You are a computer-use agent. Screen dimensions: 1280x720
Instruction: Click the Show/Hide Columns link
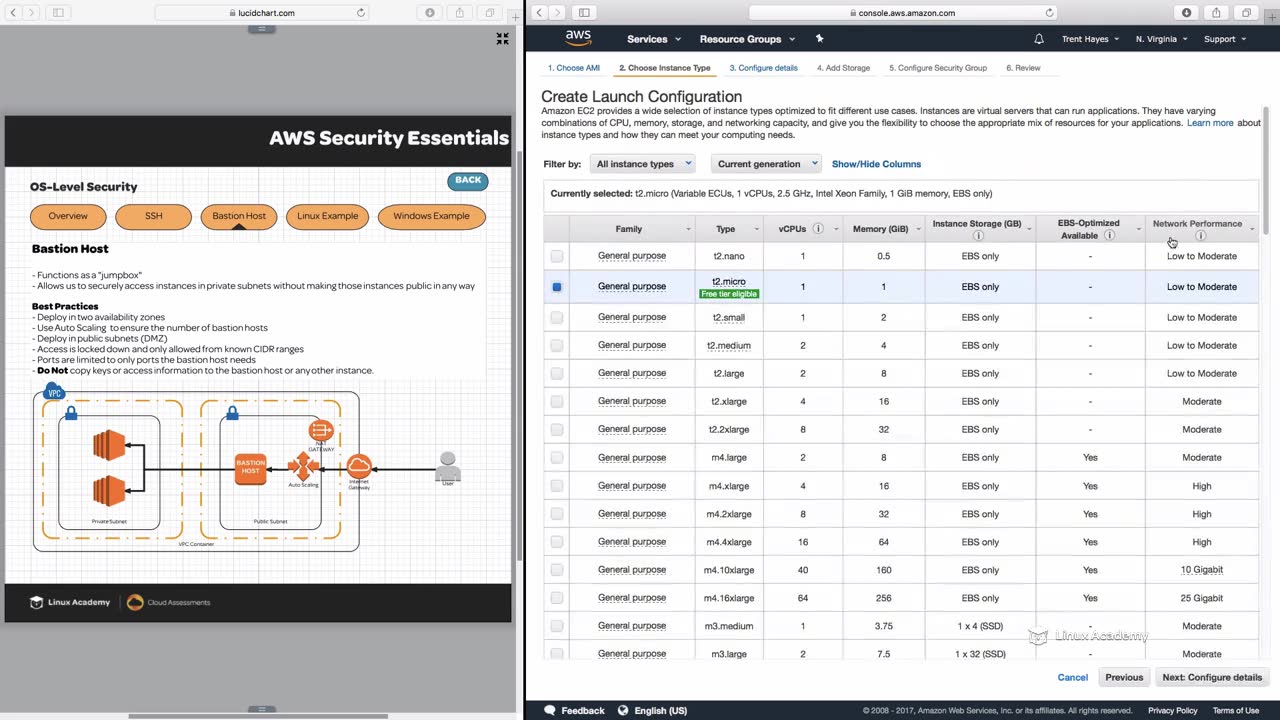click(x=876, y=164)
